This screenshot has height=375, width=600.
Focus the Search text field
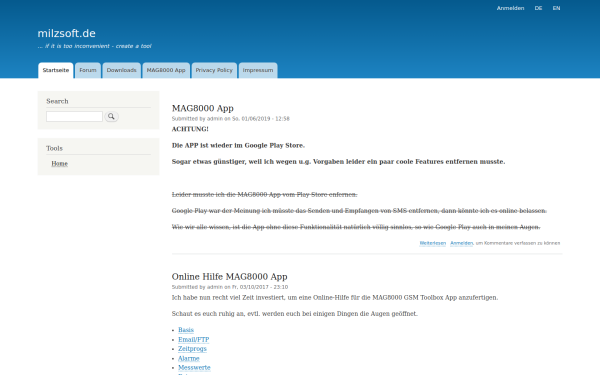click(74, 116)
